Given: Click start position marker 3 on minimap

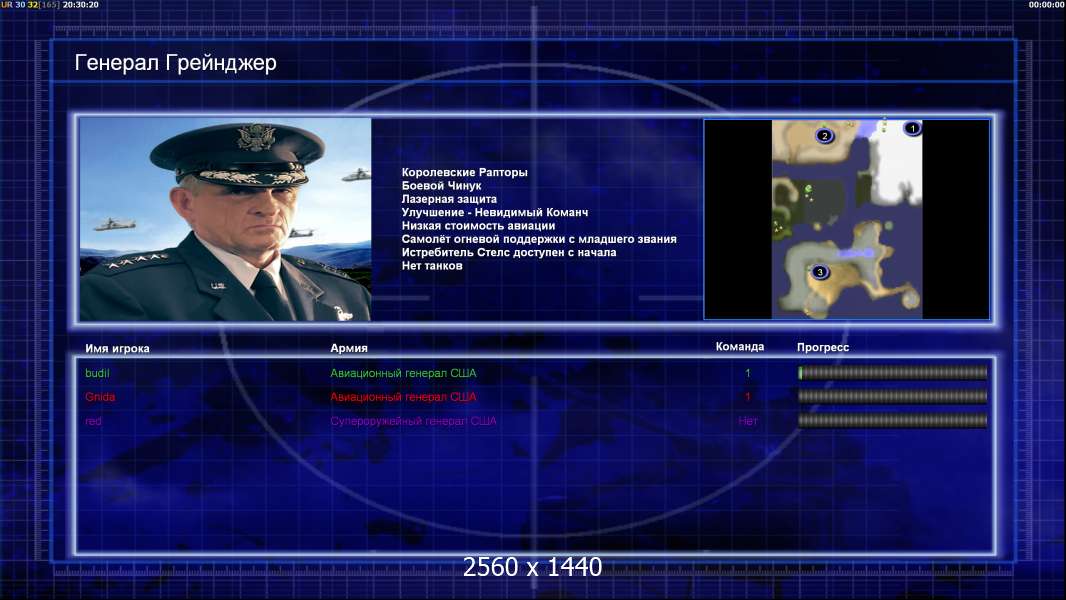Looking at the screenshot, I should click(x=820, y=272).
